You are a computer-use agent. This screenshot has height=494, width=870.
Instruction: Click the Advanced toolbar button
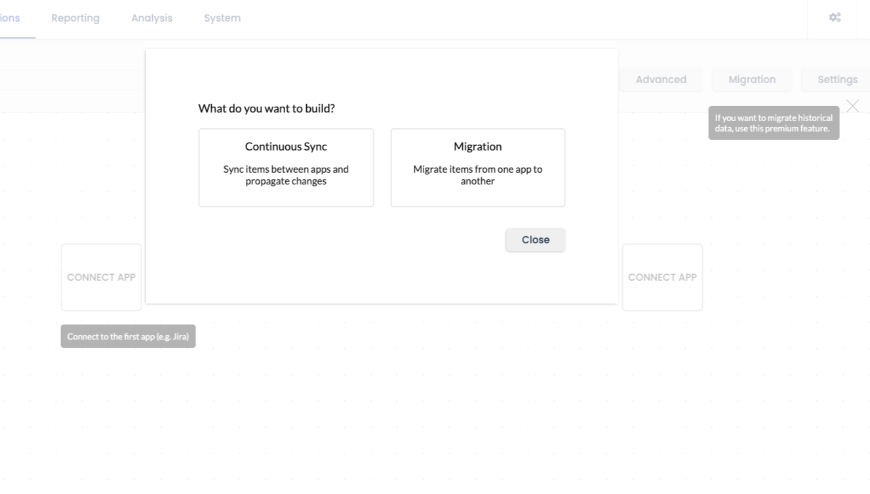tap(661, 80)
